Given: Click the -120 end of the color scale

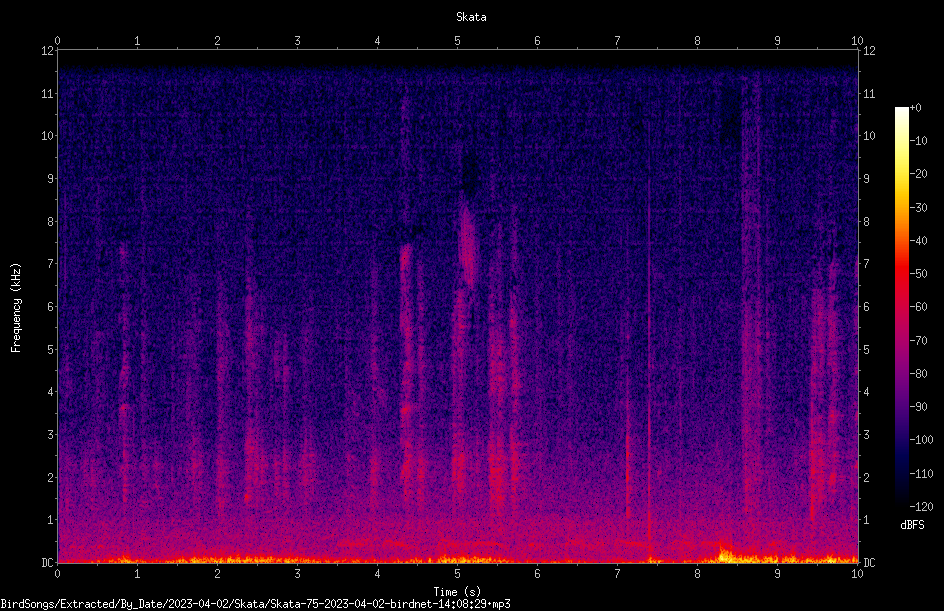Looking at the screenshot, I should [x=921, y=506].
